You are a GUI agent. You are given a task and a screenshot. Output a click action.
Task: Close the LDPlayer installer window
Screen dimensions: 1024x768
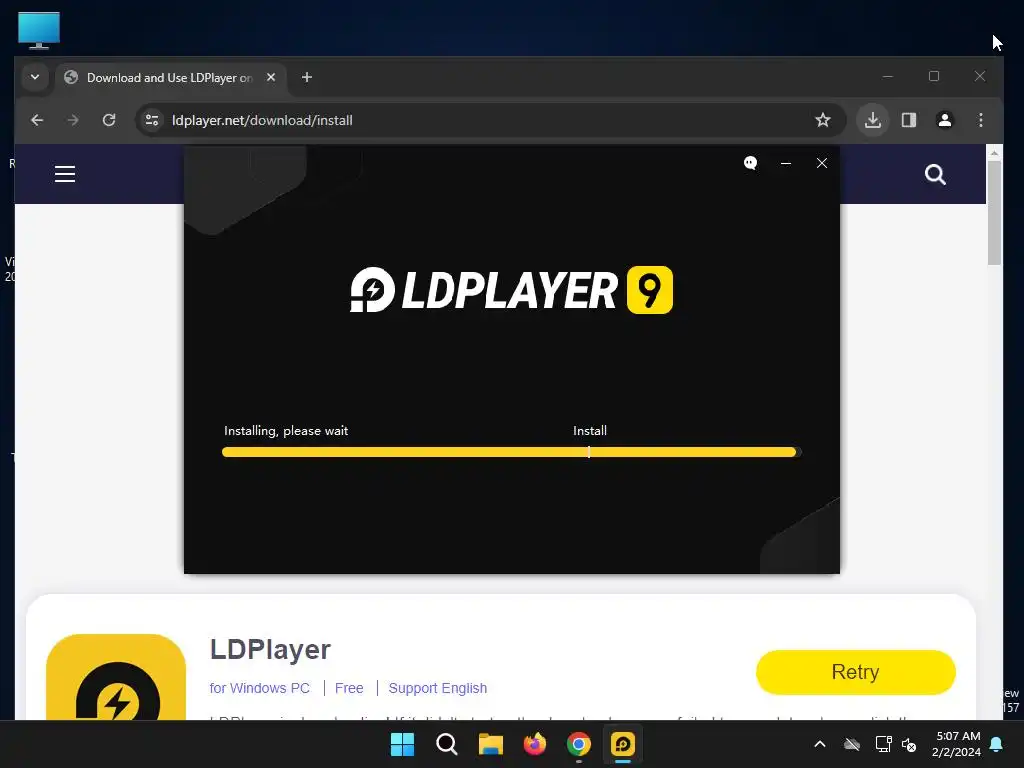pos(822,163)
